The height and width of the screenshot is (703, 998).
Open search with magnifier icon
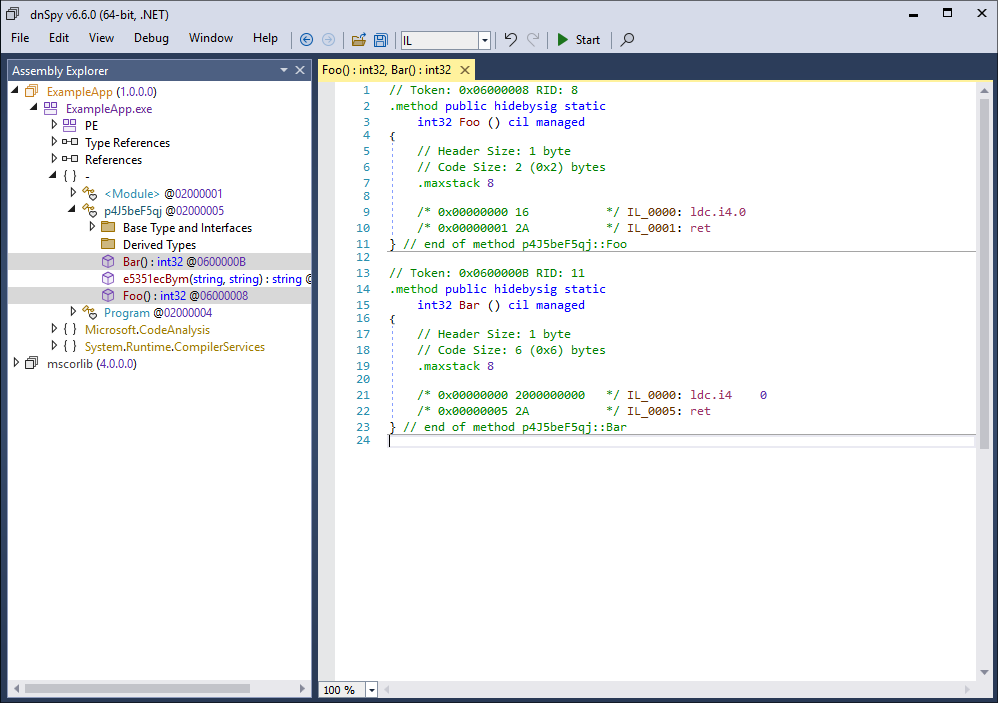pos(628,39)
